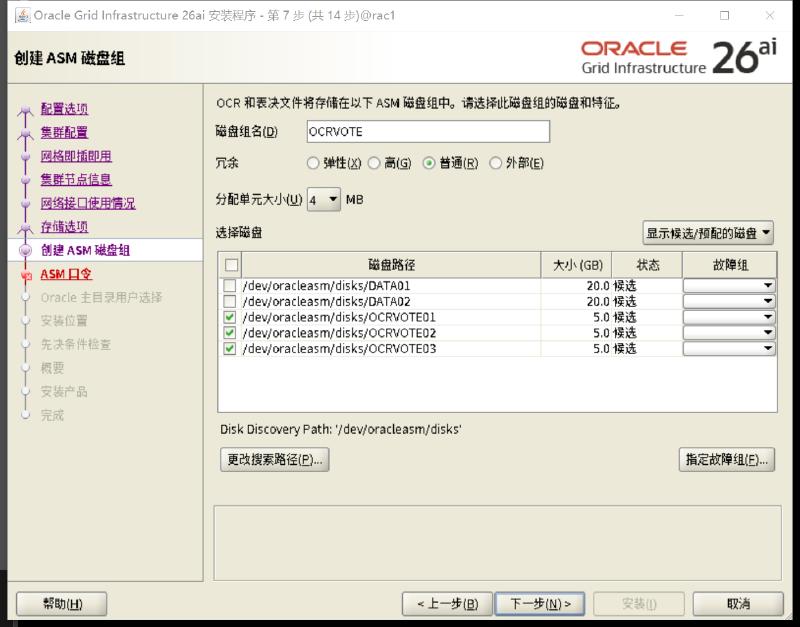Go to the 集群节点信息 step
The height and width of the screenshot is (627, 800).
coord(76,180)
